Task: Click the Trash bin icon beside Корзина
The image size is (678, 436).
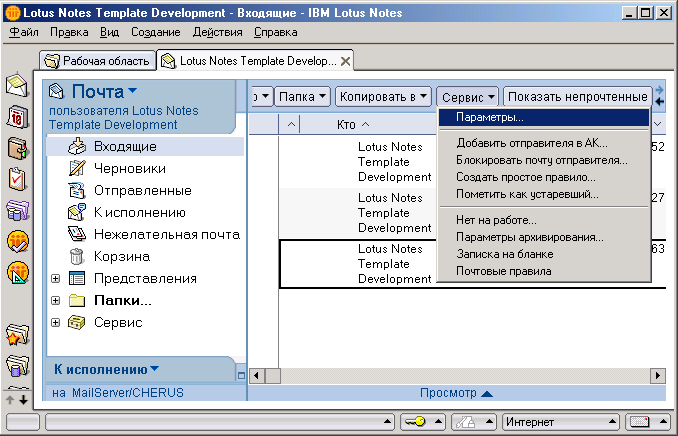Action: 77,256
